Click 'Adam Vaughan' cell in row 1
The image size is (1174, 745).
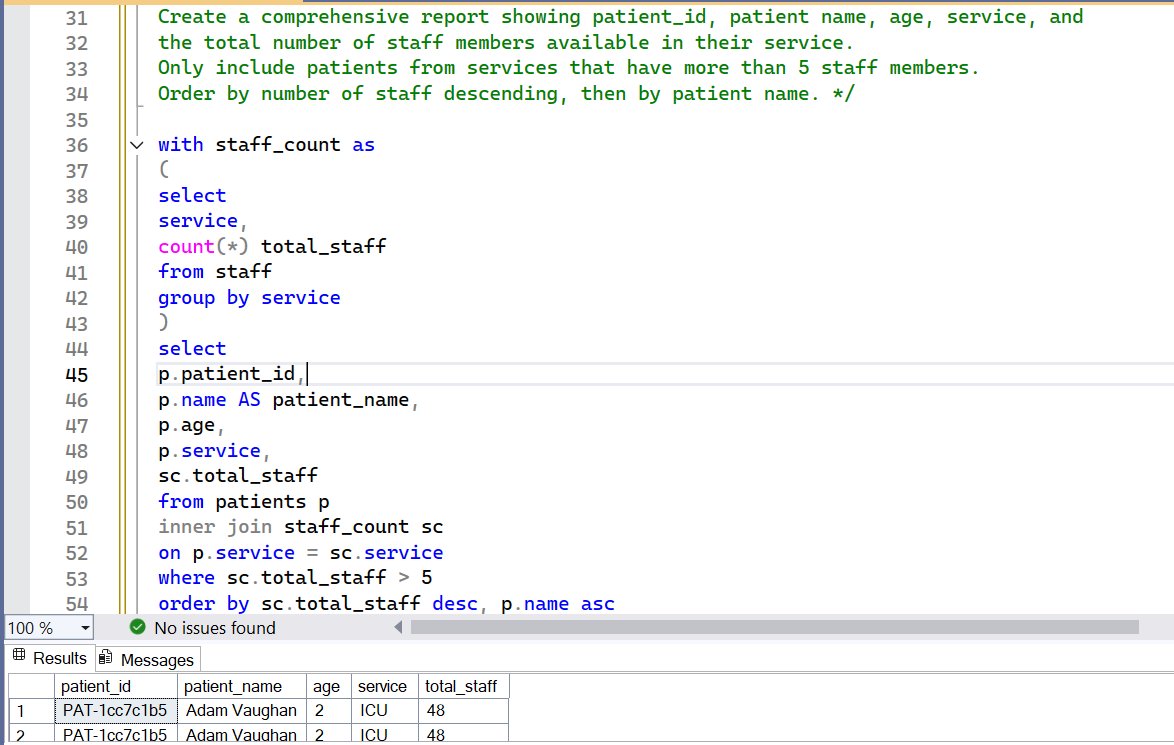tap(242, 711)
